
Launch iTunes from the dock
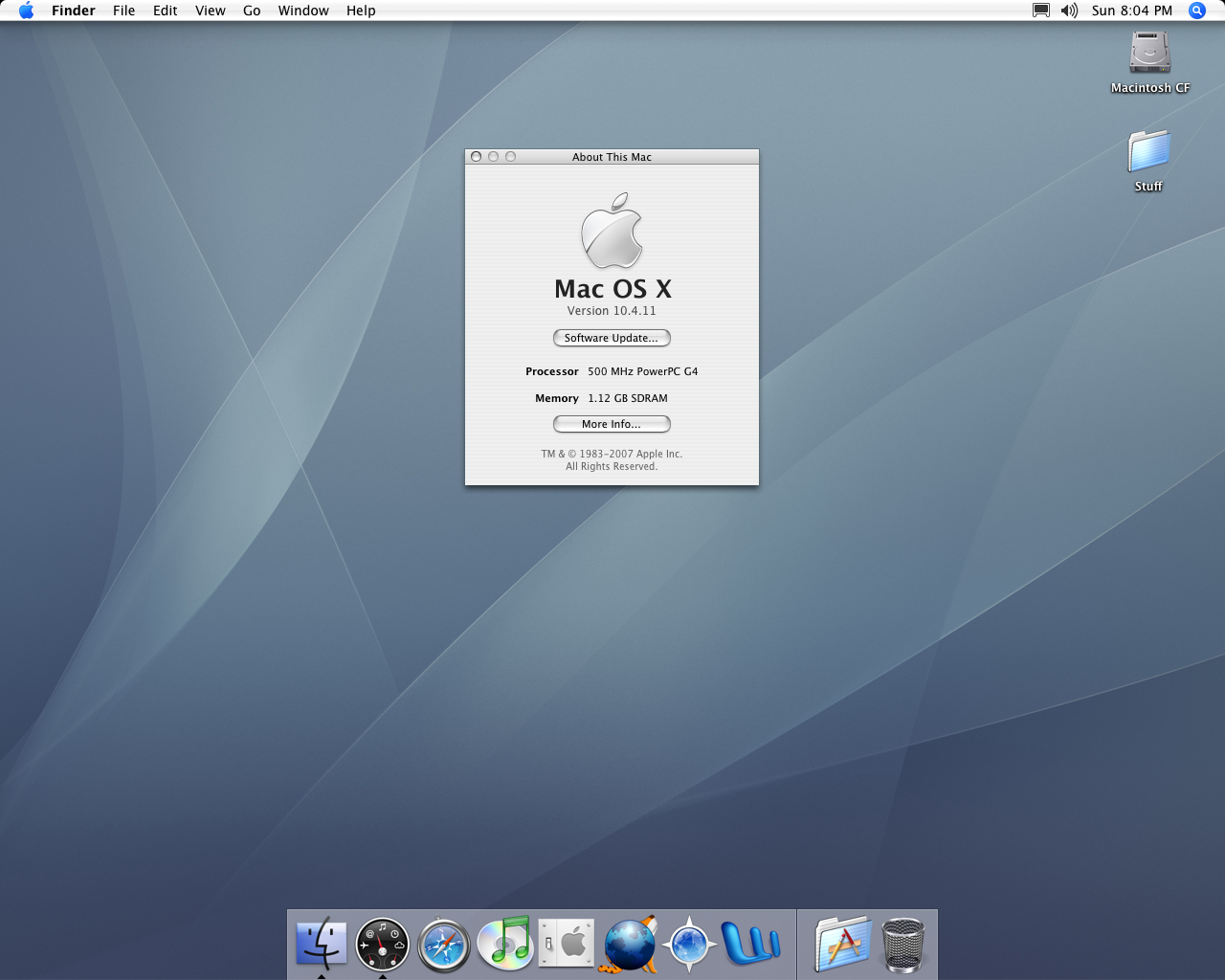[x=504, y=943]
